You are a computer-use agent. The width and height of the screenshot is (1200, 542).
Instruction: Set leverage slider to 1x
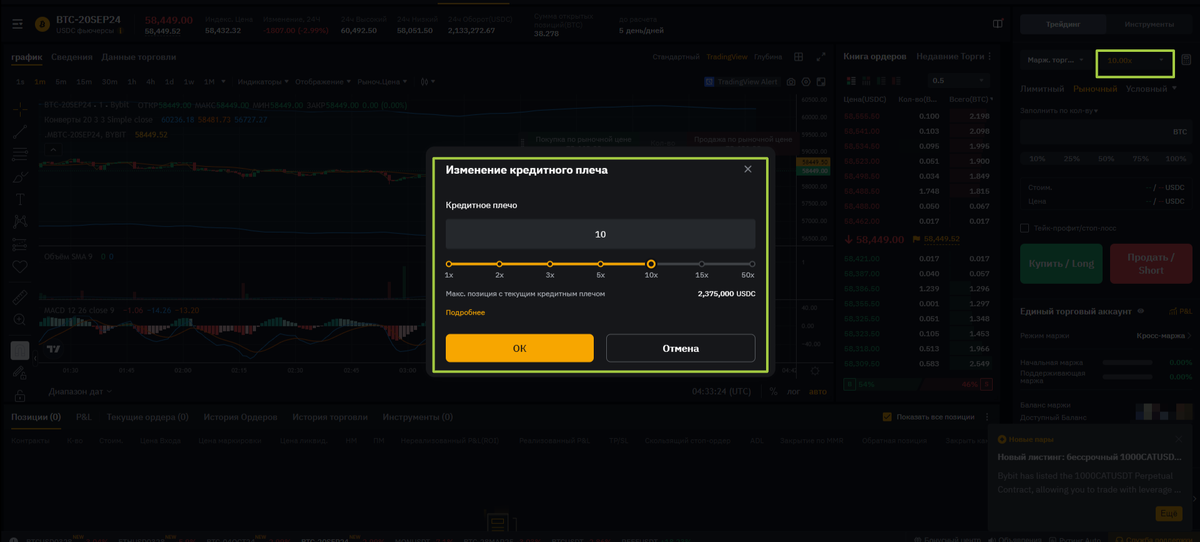pyautogui.click(x=449, y=264)
